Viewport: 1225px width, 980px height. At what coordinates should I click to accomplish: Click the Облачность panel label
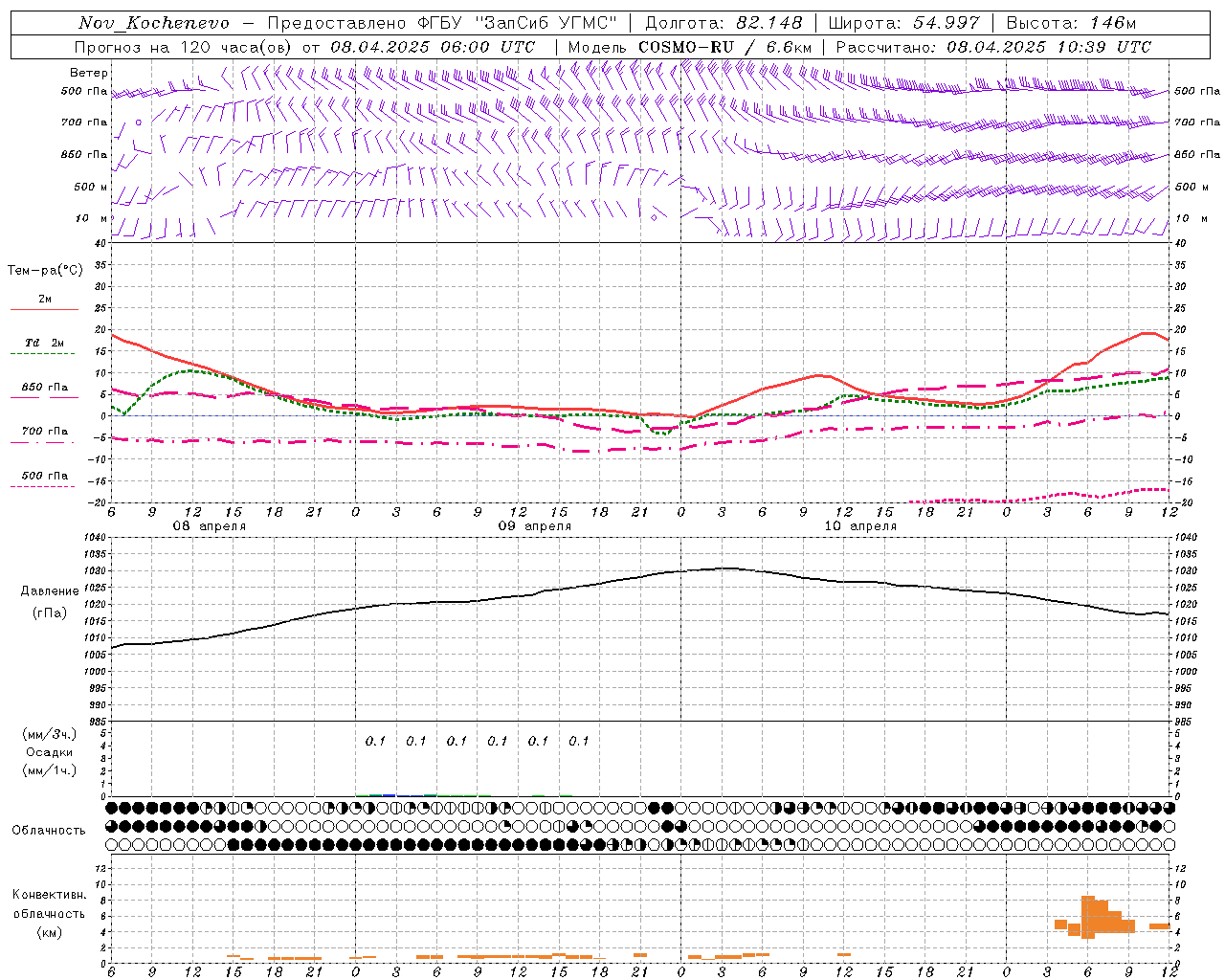[x=49, y=831]
